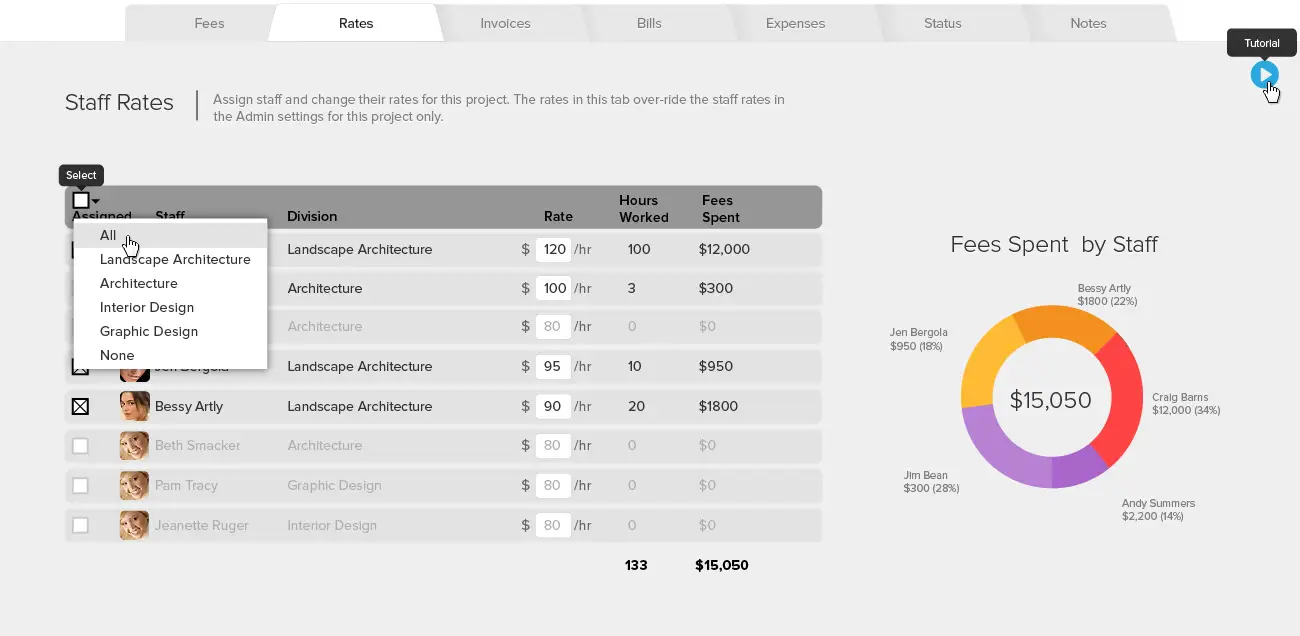Image resolution: width=1300 pixels, height=636 pixels.
Task: Click Pam Tracy's avatar photo
Action: pos(135,486)
